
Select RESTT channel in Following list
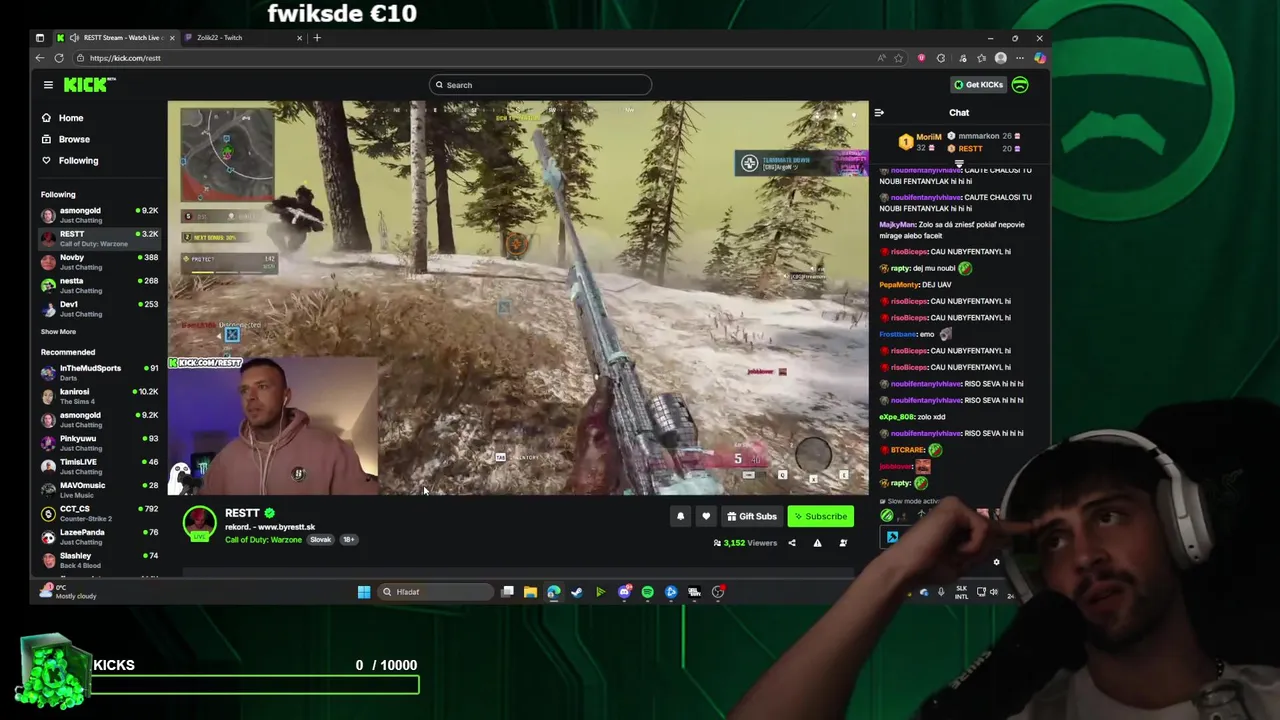tap(99, 238)
